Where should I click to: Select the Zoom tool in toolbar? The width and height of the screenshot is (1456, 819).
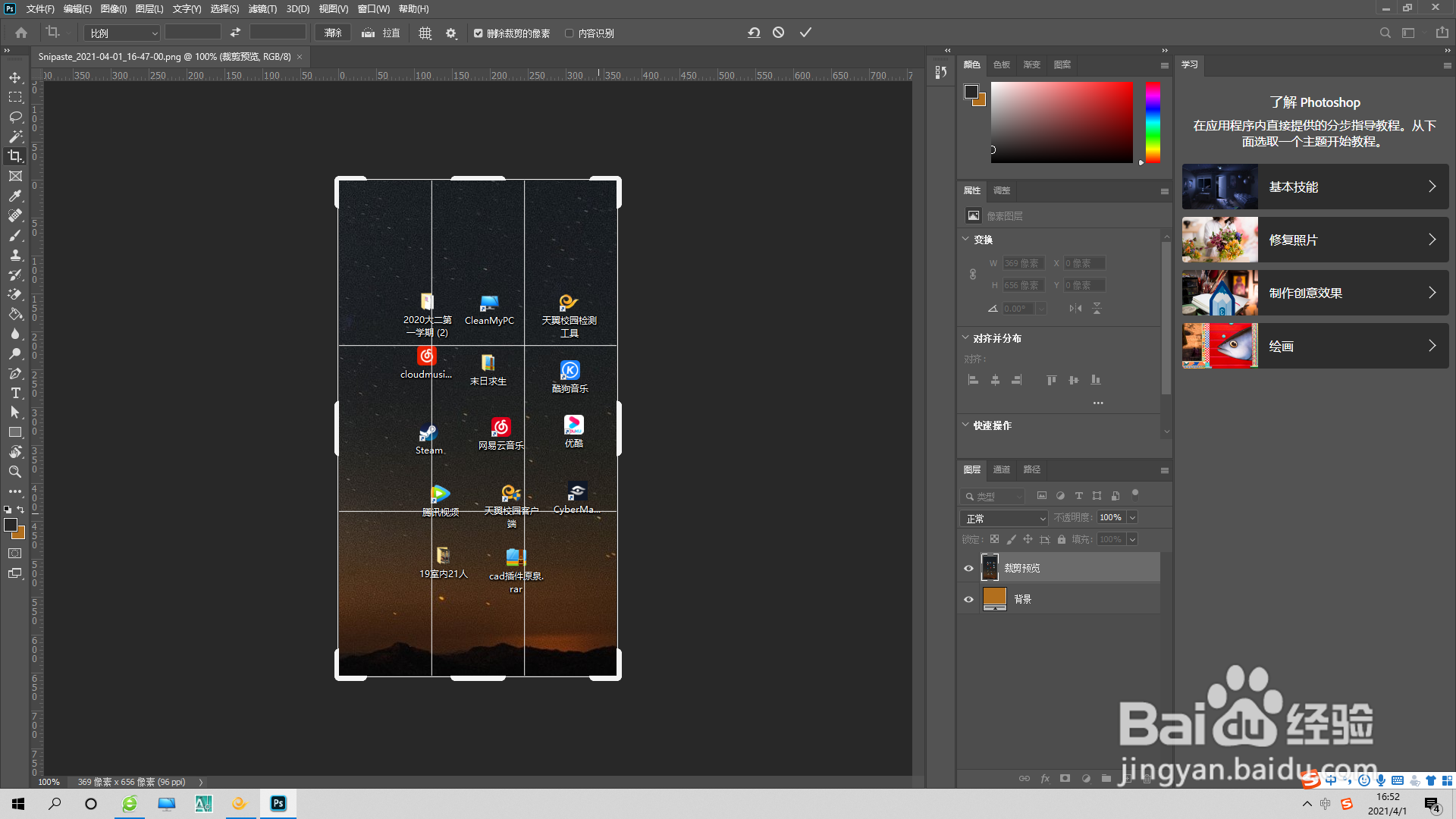(15, 472)
